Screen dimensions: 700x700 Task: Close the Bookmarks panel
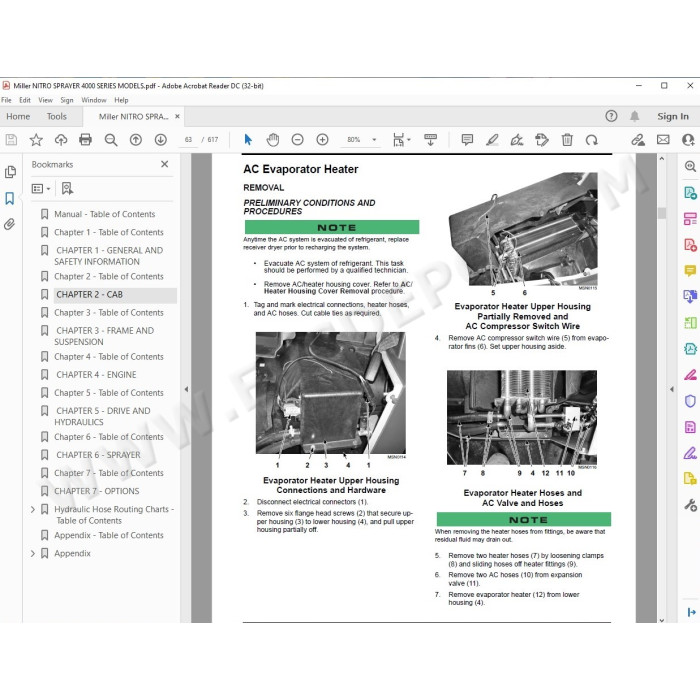pos(165,164)
